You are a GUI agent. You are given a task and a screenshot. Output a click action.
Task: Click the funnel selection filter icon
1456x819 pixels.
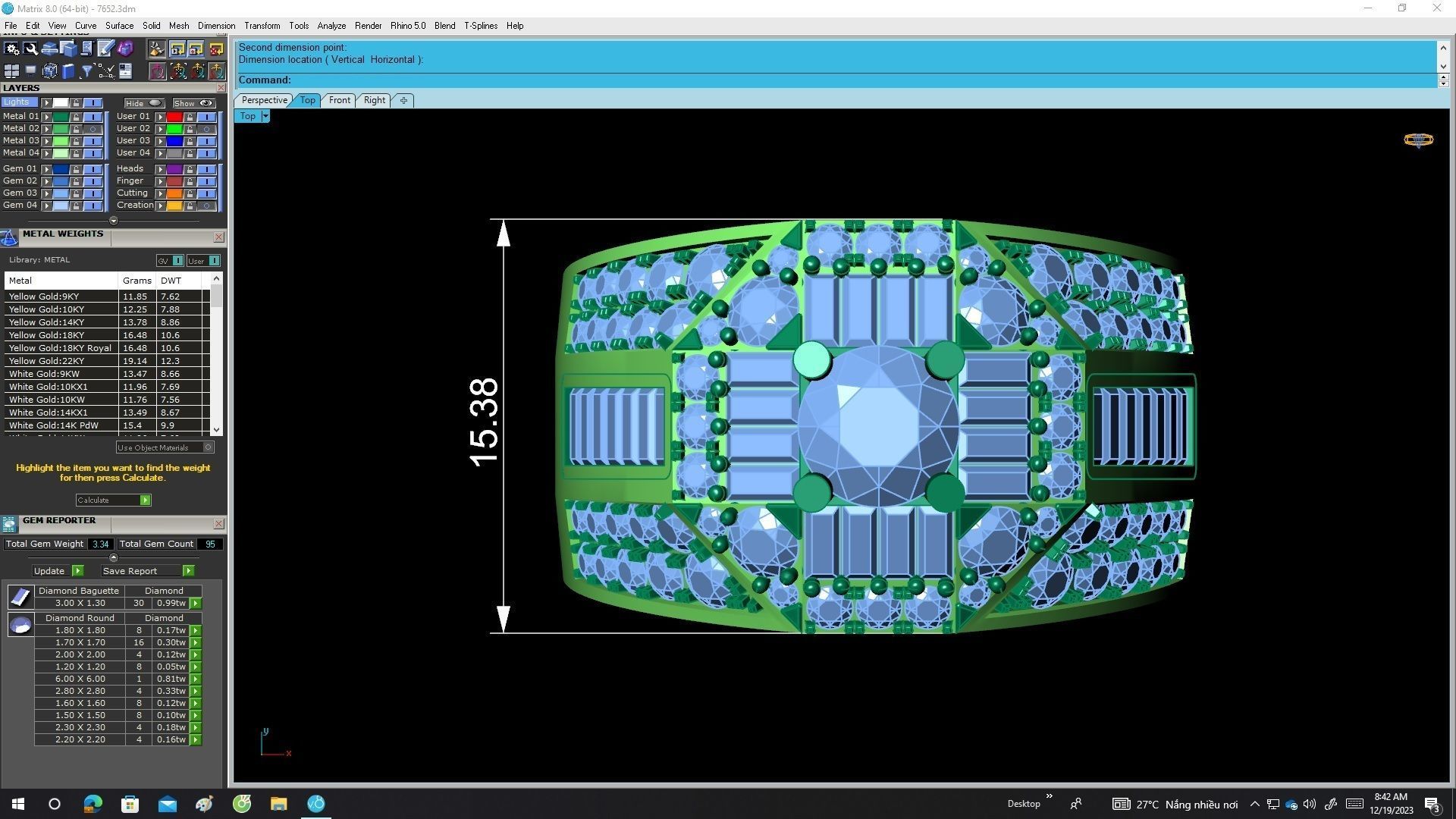86,71
